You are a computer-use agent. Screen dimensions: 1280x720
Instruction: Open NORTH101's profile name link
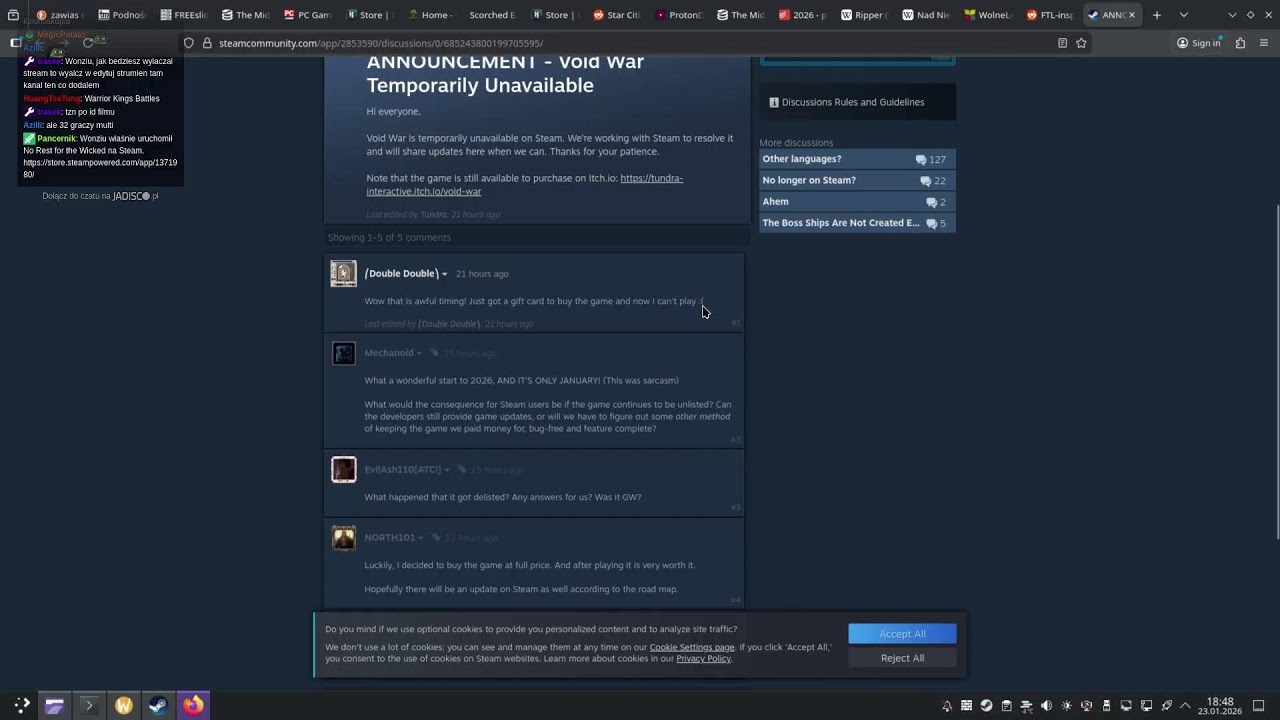390,538
